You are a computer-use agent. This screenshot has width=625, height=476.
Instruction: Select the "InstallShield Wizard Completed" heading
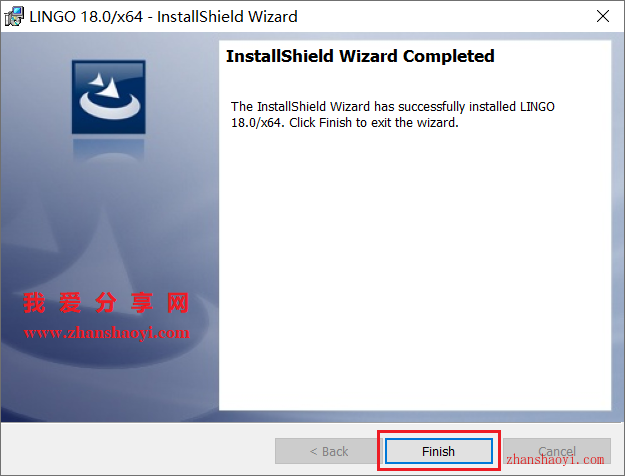(x=360, y=56)
